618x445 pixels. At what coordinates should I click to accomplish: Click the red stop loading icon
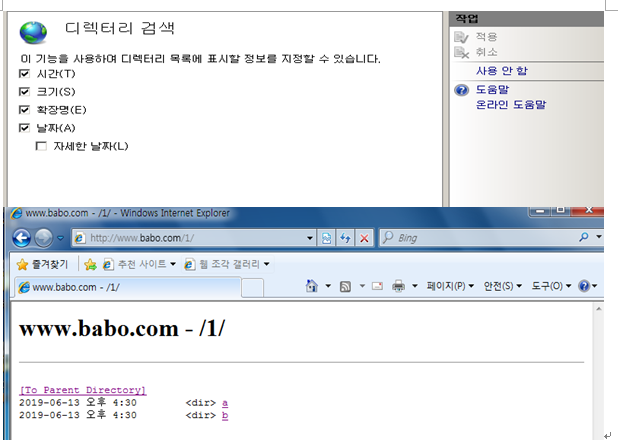[x=364, y=238]
